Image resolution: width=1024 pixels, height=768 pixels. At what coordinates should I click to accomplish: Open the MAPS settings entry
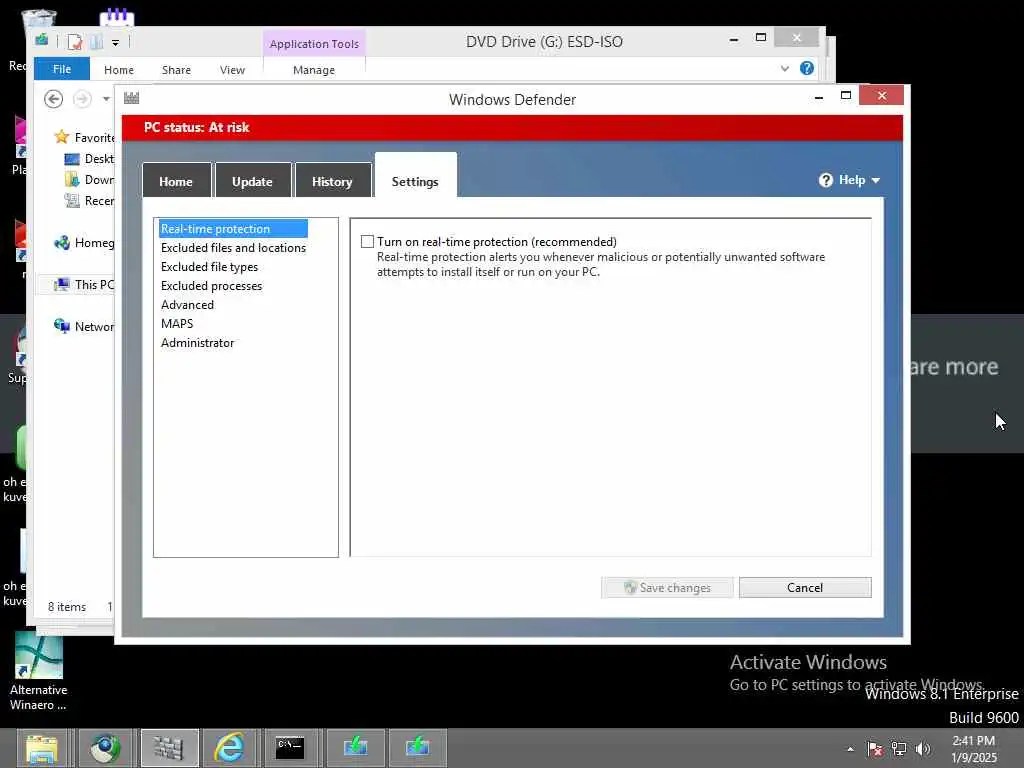click(x=176, y=323)
